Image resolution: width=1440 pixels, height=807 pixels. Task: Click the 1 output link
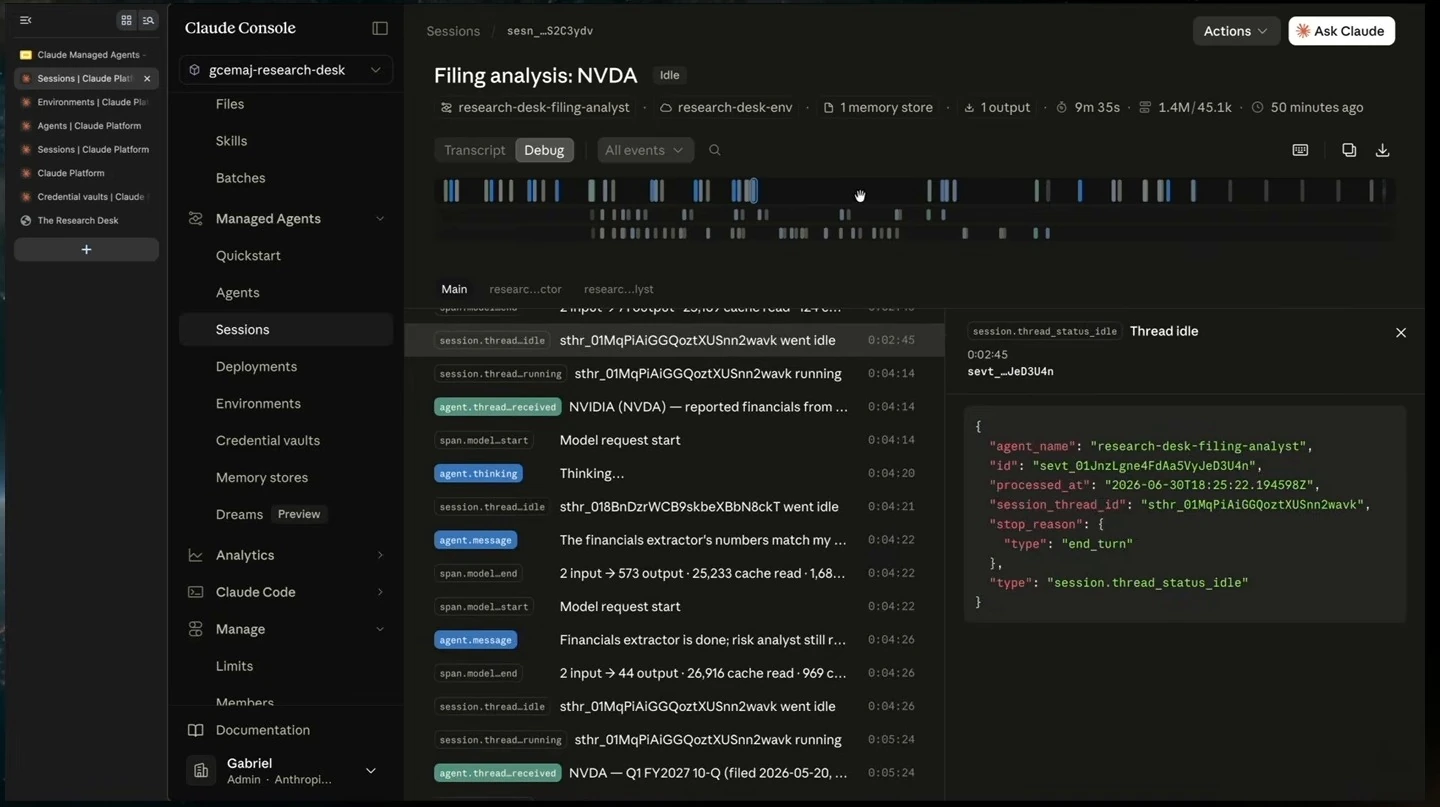pyautogui.click(x=997, y=107)
